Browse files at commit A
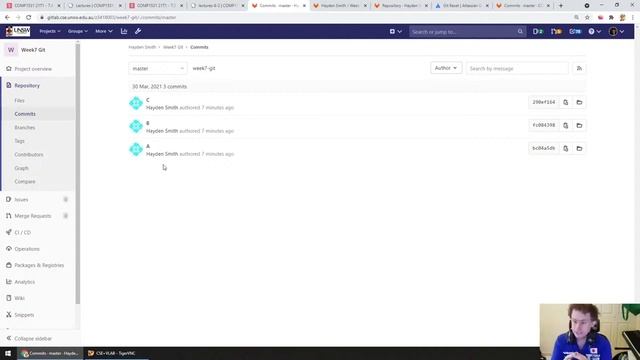Viewport: 640px width, 360px height. [579, 149]
